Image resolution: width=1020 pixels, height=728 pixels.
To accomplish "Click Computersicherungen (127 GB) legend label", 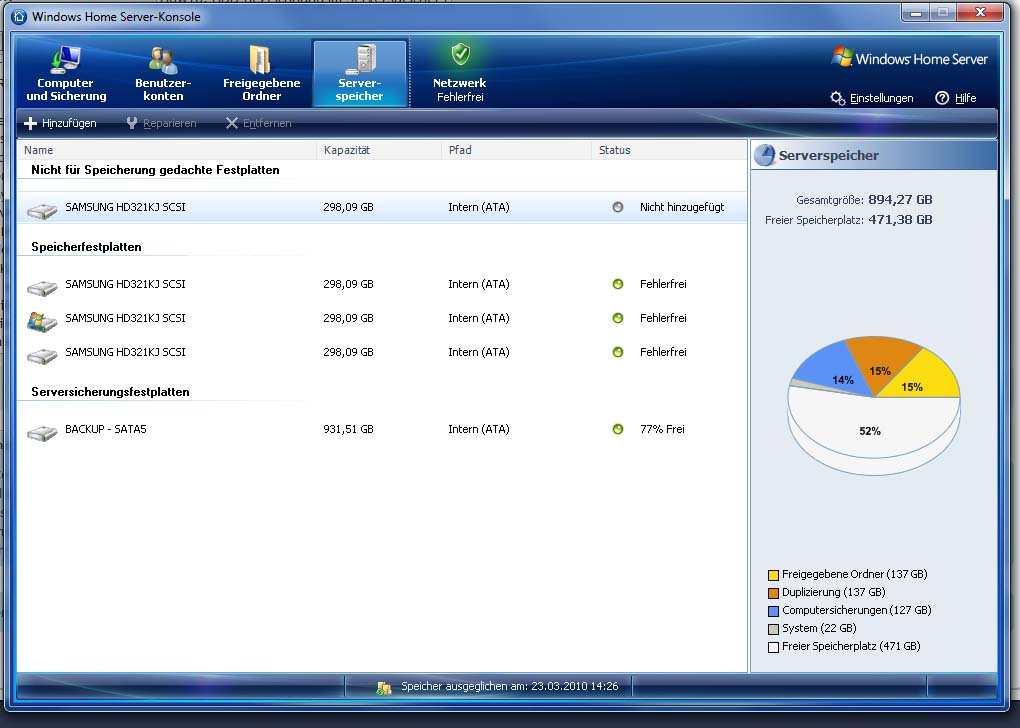I will 857,610.
